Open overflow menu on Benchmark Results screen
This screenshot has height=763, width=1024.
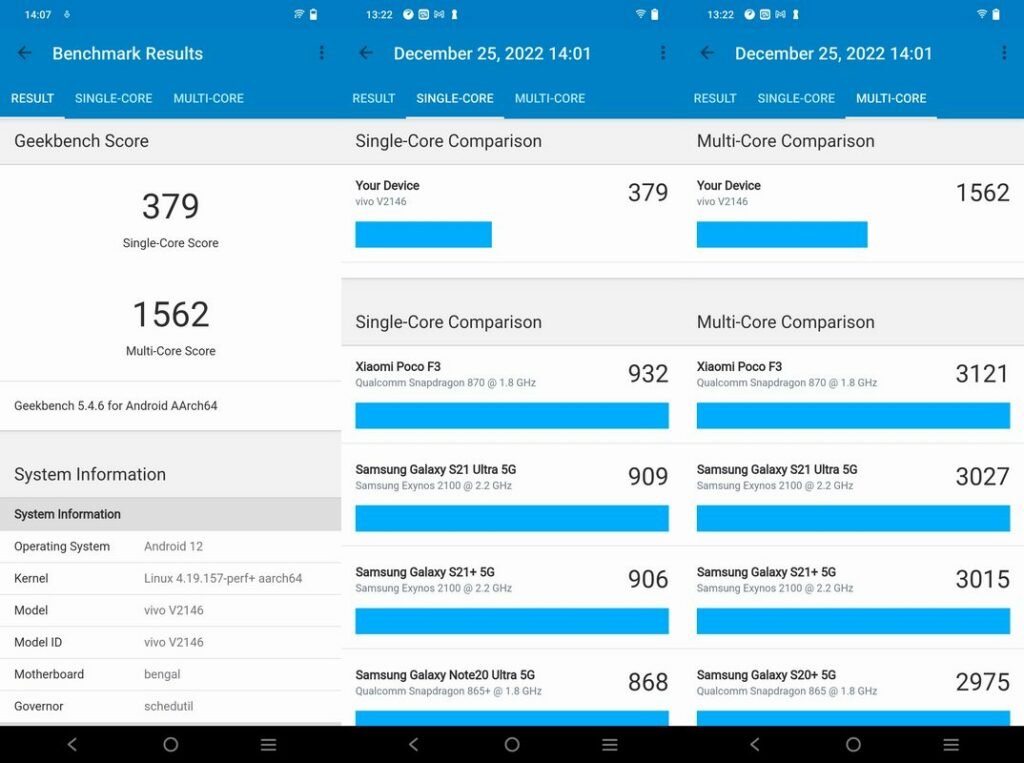point(321,53)
